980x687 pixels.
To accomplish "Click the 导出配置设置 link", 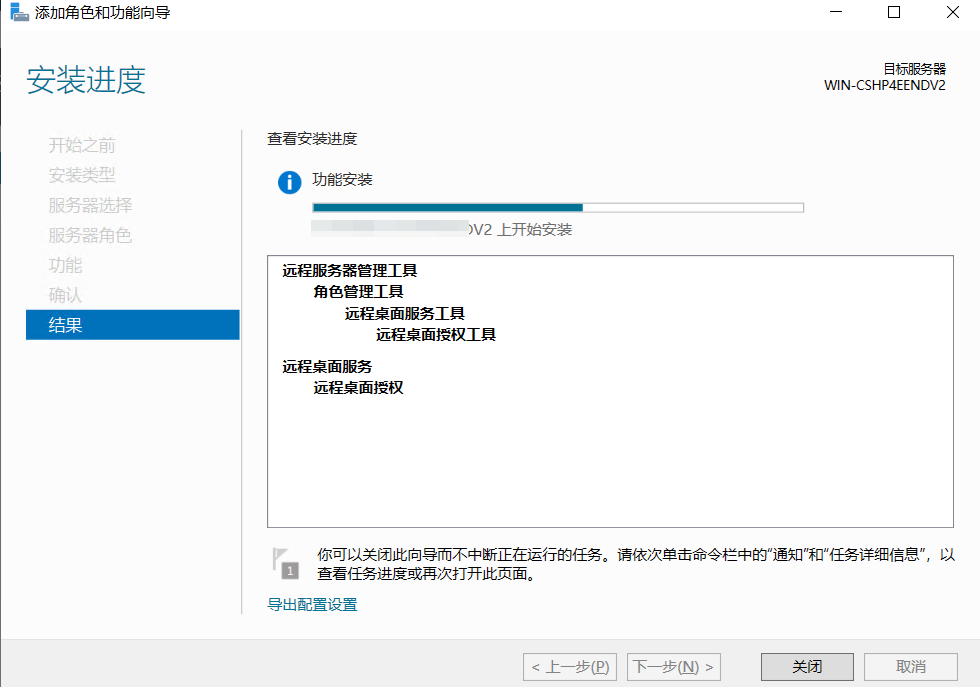I will click(312, 604).
